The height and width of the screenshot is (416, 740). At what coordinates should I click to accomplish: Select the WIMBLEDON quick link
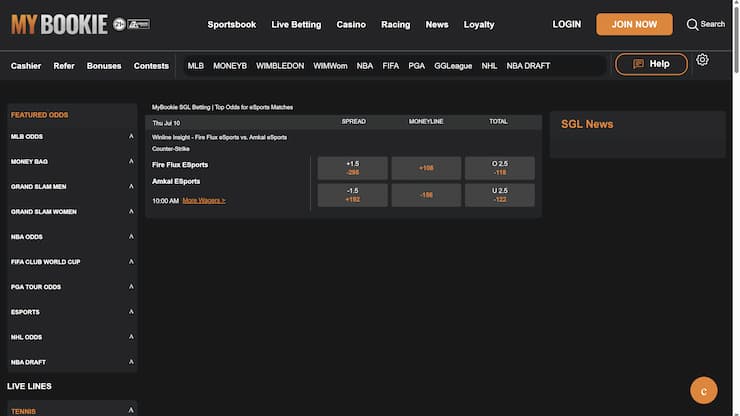[x=280, y=66]
